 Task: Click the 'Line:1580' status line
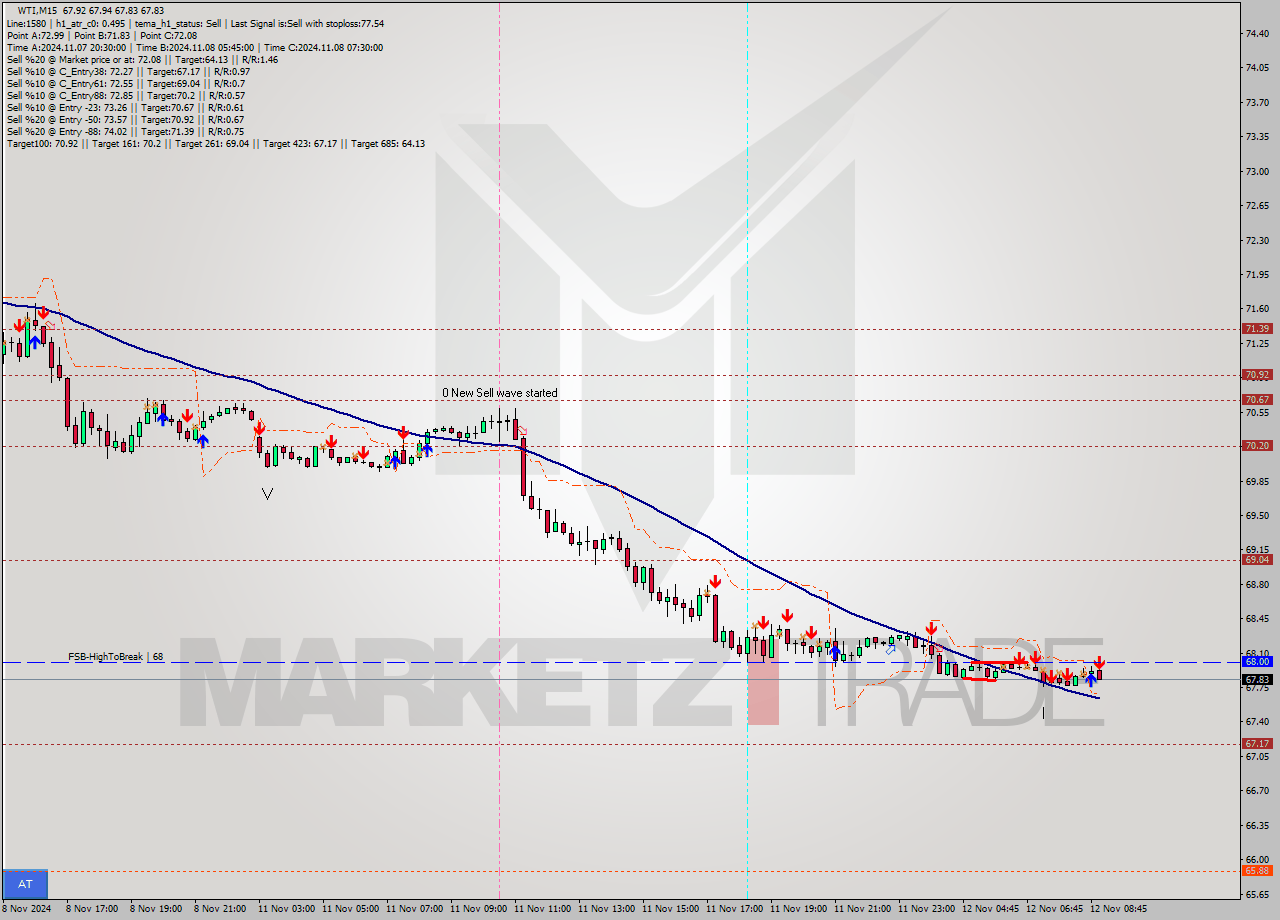(195, 23)
